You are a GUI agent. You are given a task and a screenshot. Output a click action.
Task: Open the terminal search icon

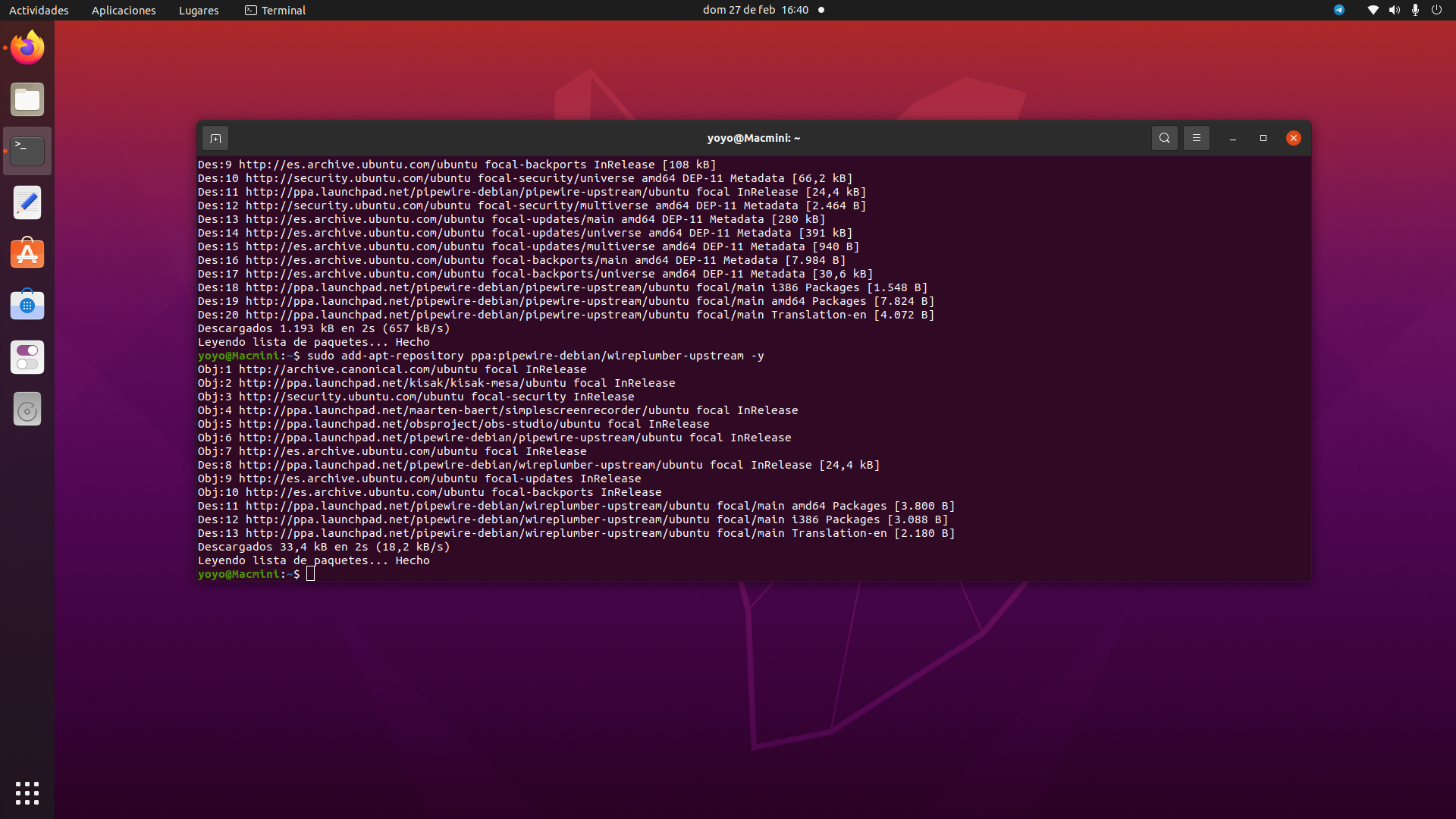(x=1165, y=138)
